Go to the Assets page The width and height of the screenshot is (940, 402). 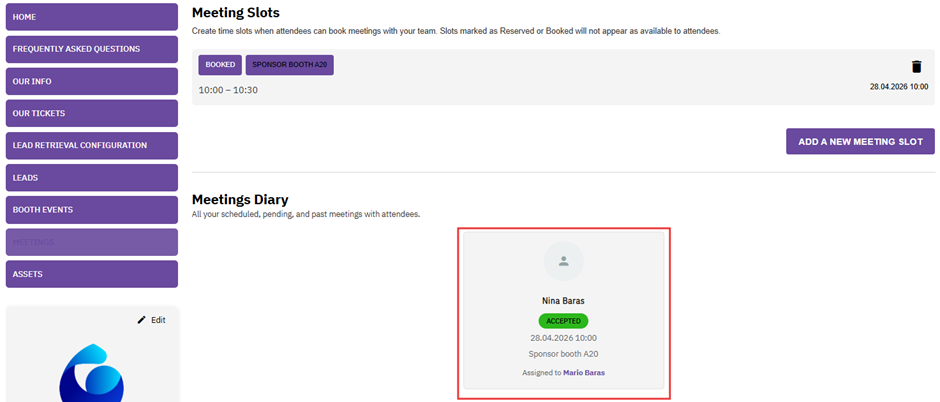point(91,274)
